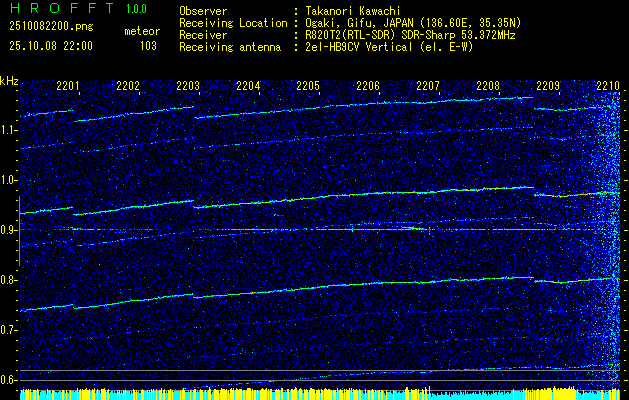629x400 pixels.
Task: Click the meteor count value 103
Action: pos(148,45)
